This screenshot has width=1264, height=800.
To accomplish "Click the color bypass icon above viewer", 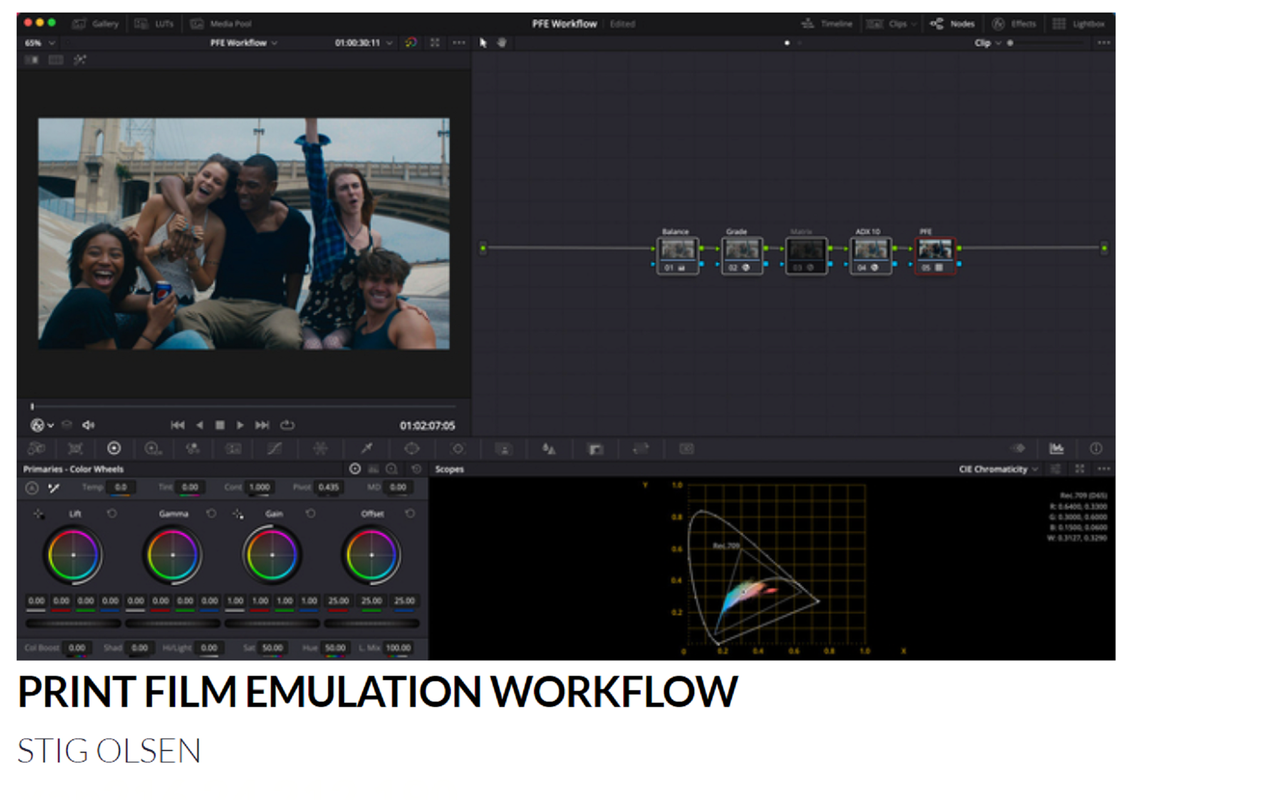I will point(410,43).
